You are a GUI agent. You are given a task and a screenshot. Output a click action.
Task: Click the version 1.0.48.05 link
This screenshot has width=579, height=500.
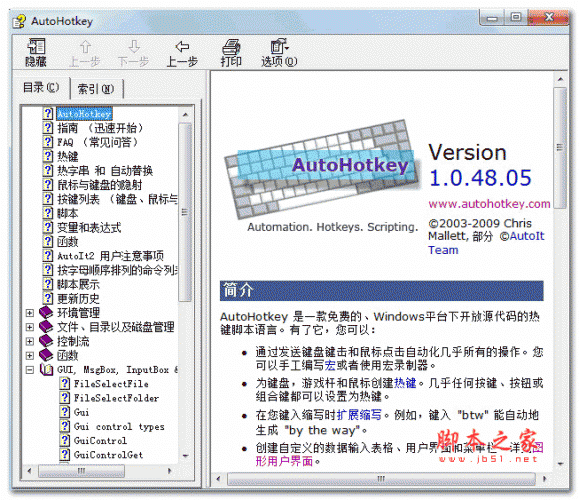tap(480, 178)
